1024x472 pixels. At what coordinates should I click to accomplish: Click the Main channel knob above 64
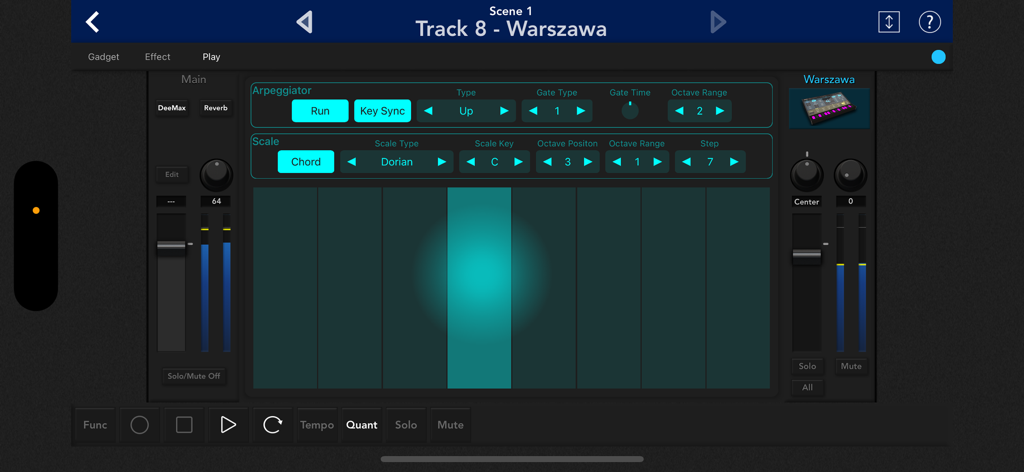[x=216, y=174]
